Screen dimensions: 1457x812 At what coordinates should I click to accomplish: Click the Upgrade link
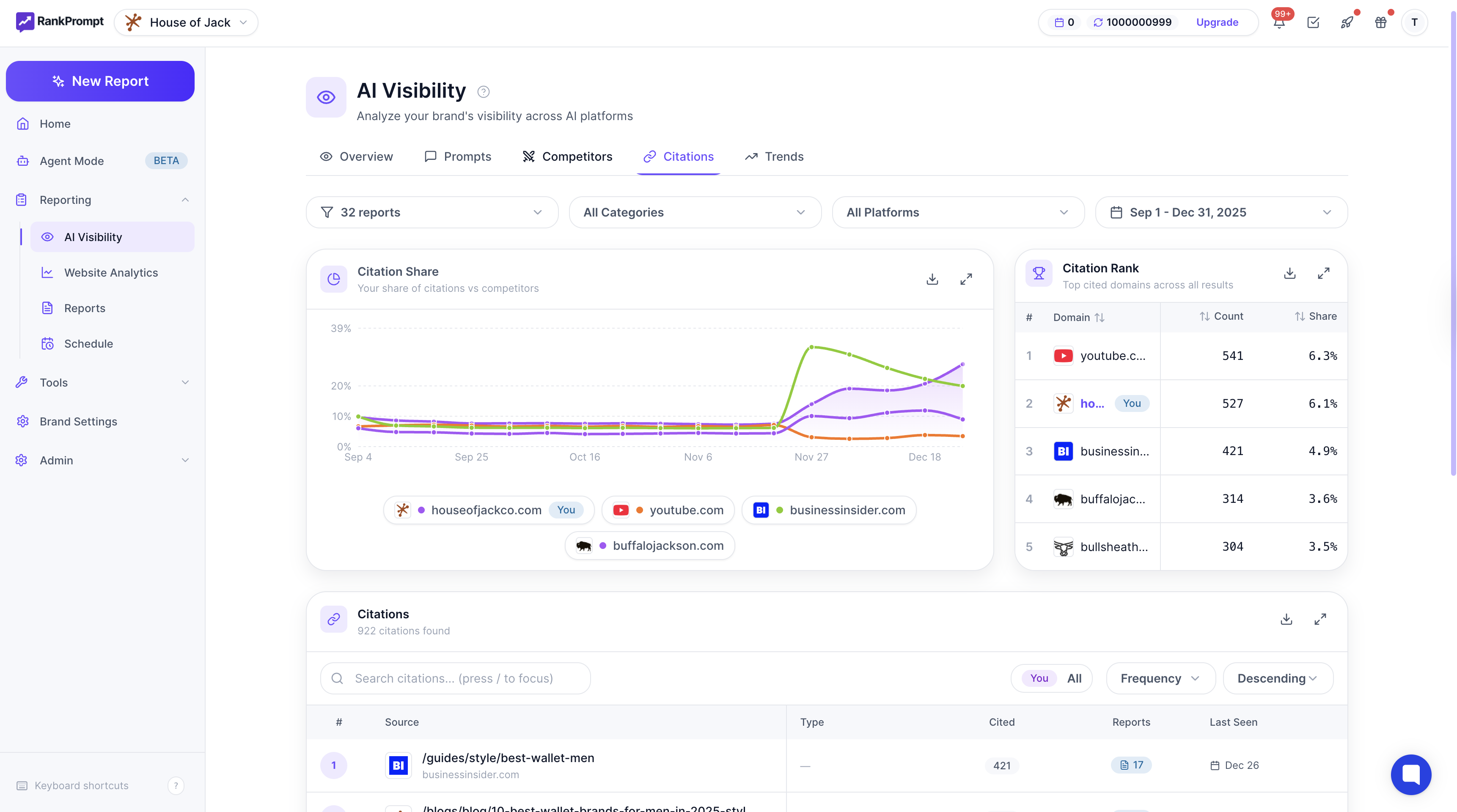pos(1217,22)
